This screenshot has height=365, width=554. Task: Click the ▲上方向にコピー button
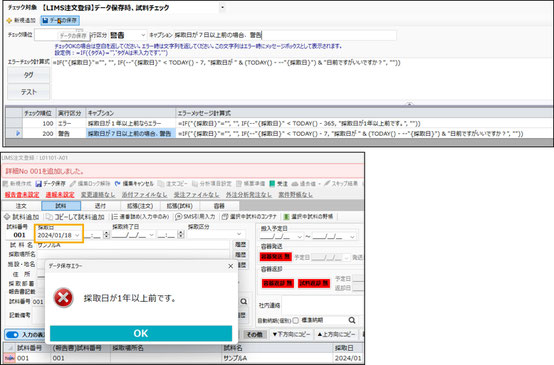(336, 334)
